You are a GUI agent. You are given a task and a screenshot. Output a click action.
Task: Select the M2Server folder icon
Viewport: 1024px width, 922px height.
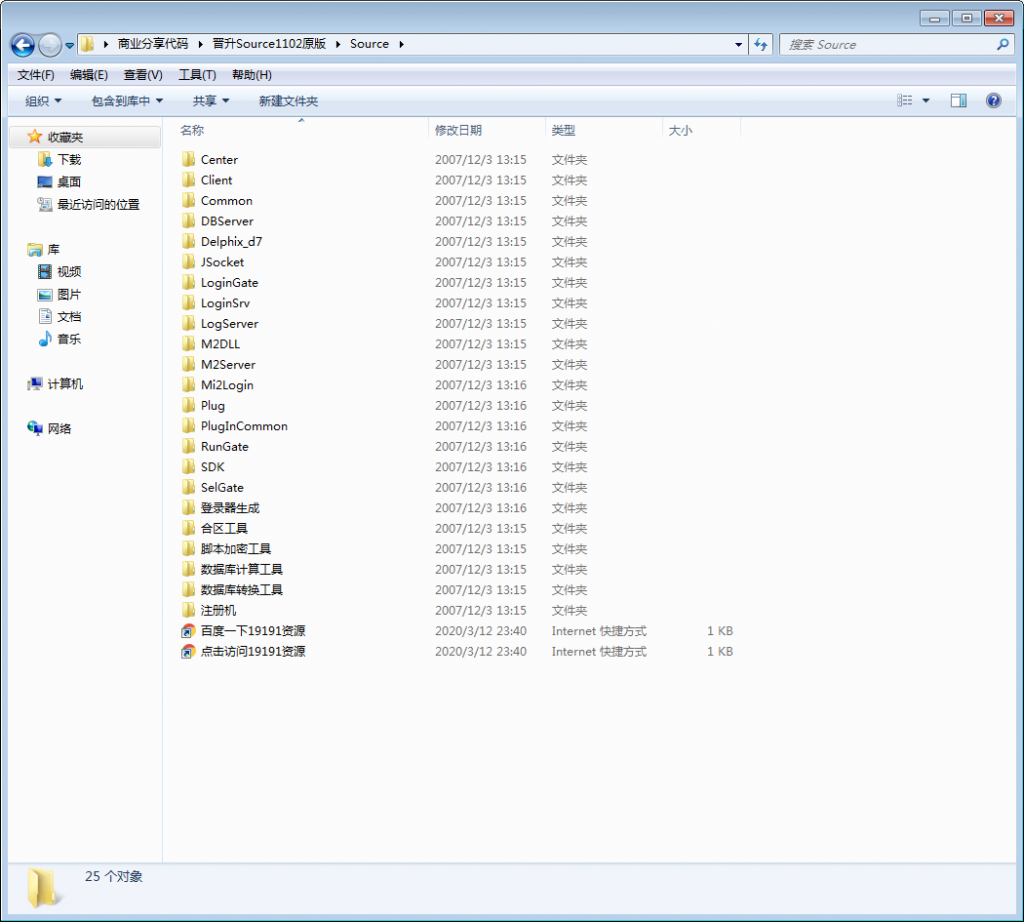pos(189,365)
